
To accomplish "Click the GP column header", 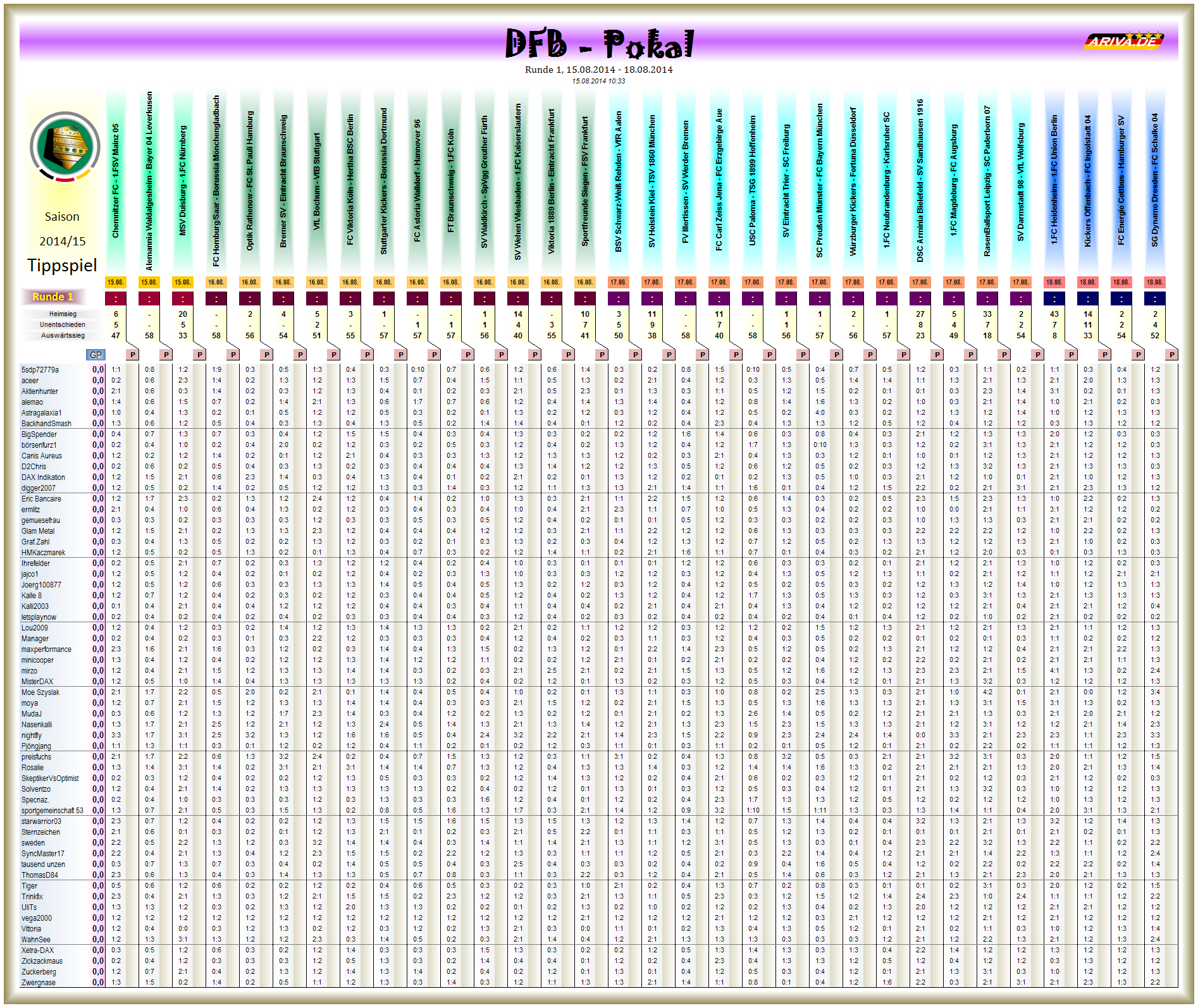I will (x=96, y=355).
